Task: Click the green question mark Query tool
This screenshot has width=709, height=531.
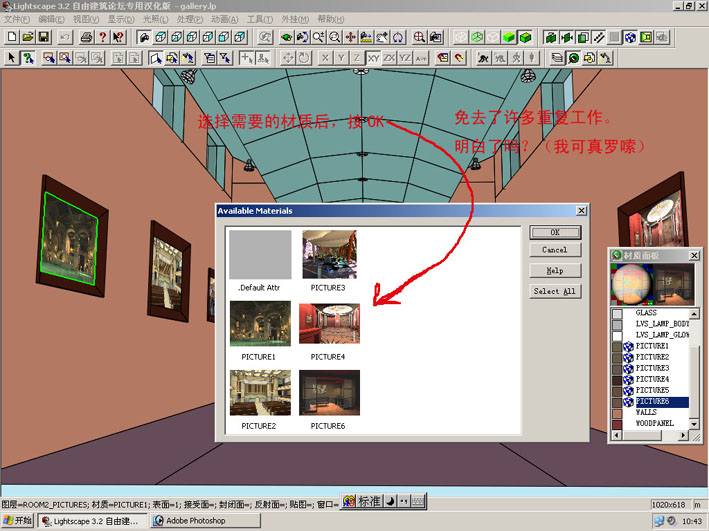Action: click(28, 58)
